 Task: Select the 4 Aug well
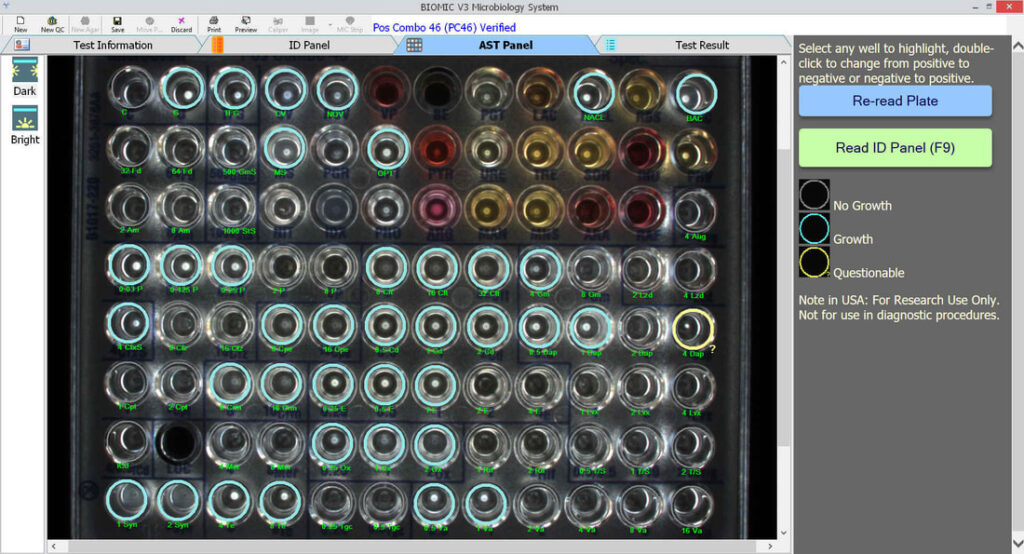click(x=694, y=212)
